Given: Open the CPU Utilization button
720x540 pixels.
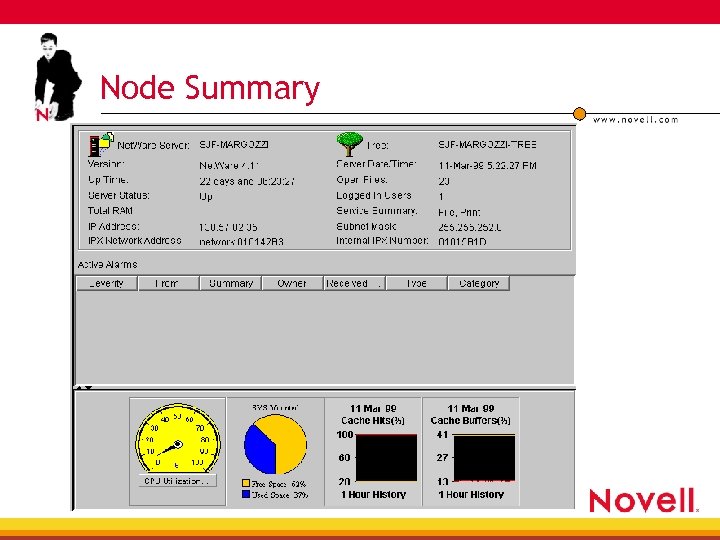Looking at the screenshot, I should (177, 481).
